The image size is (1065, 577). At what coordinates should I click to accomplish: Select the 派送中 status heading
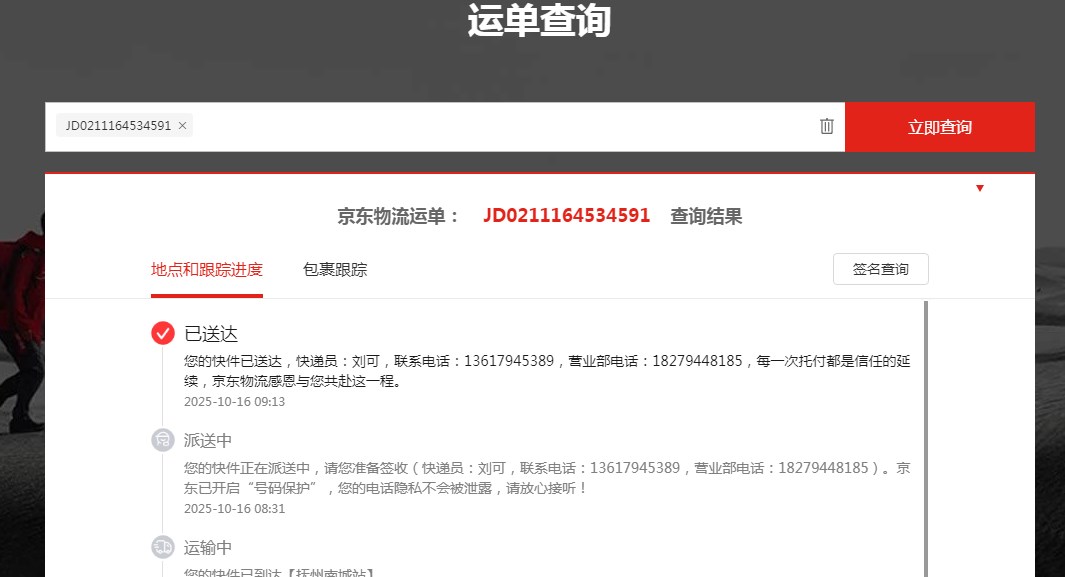pyautogui.click(x=208, y=441)
